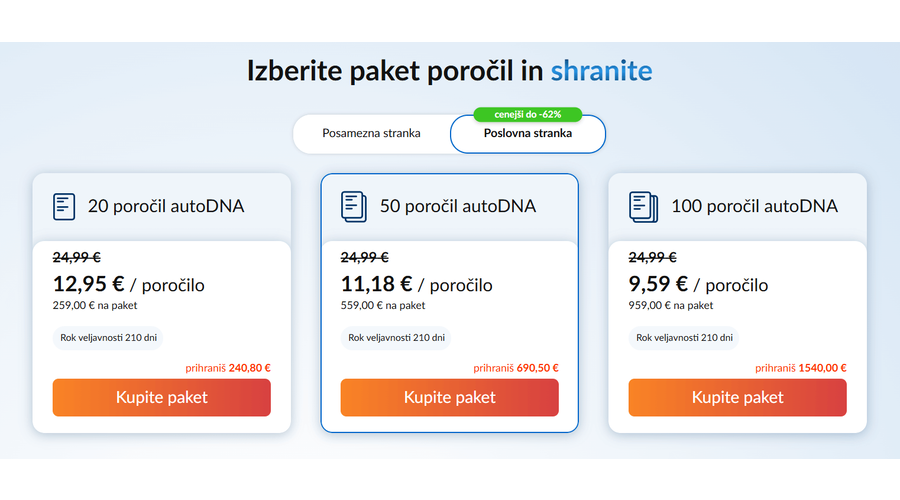
Task: Click the double document icon for 50 reports
Action: [x=354, y=206]
